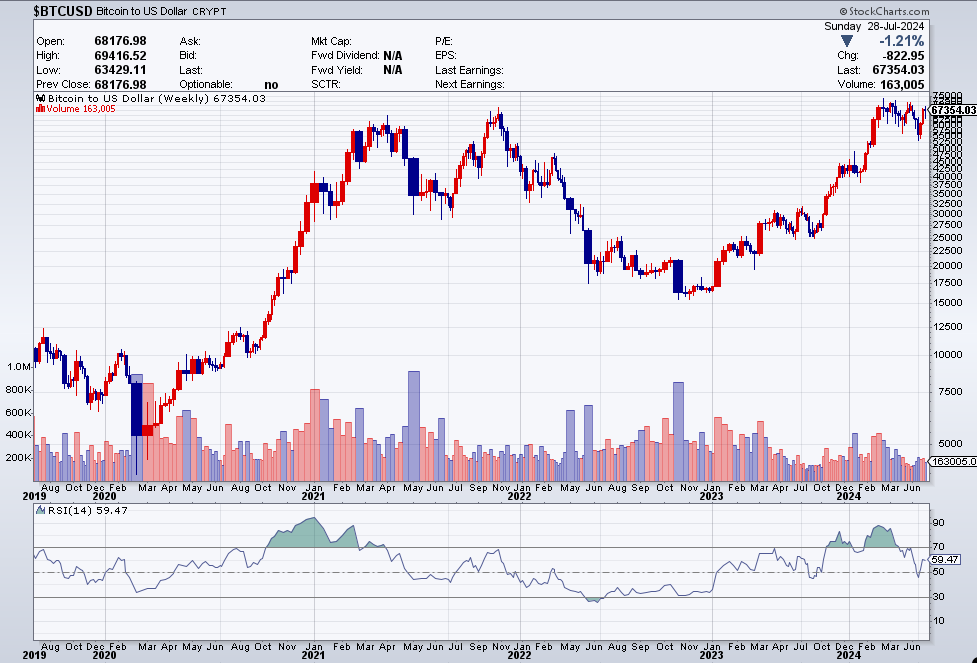Click the 70 overbought label on the RSI axis
977x663 pixels.
pyautogui.click(x=938, y=547)
